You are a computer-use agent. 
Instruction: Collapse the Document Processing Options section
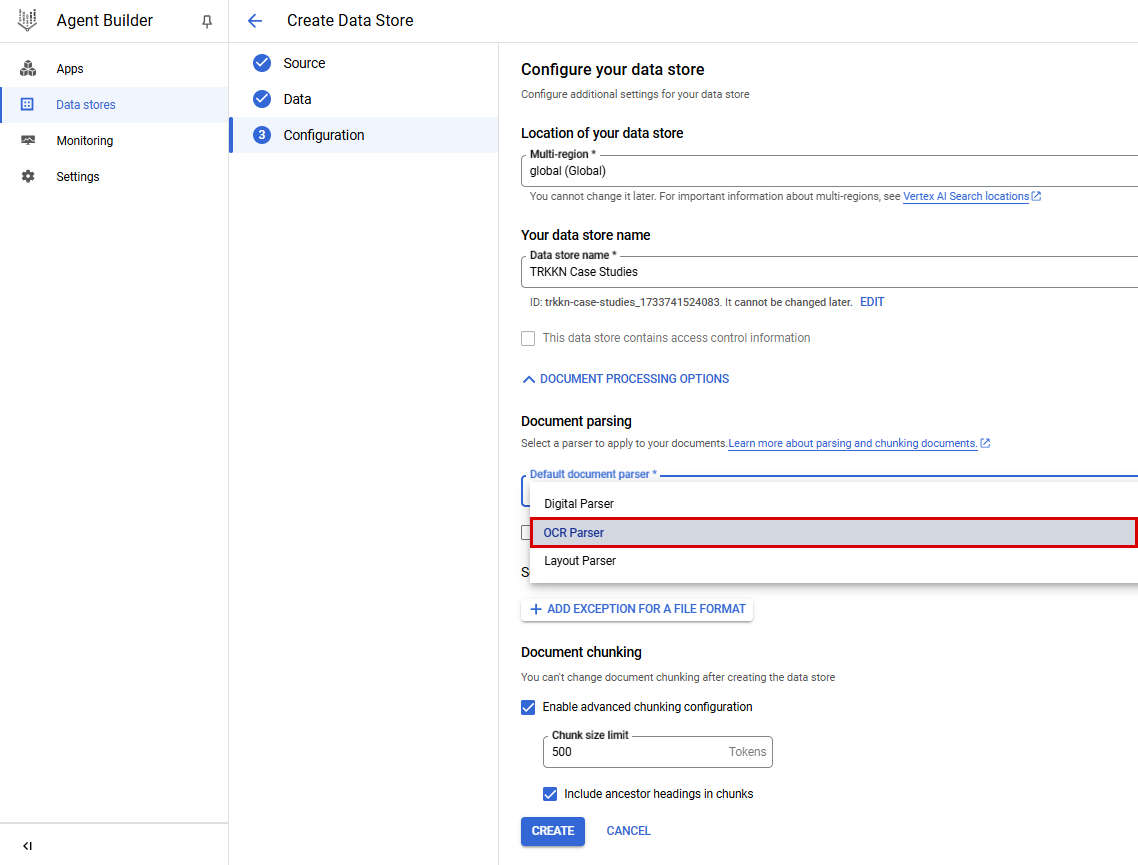625,379
